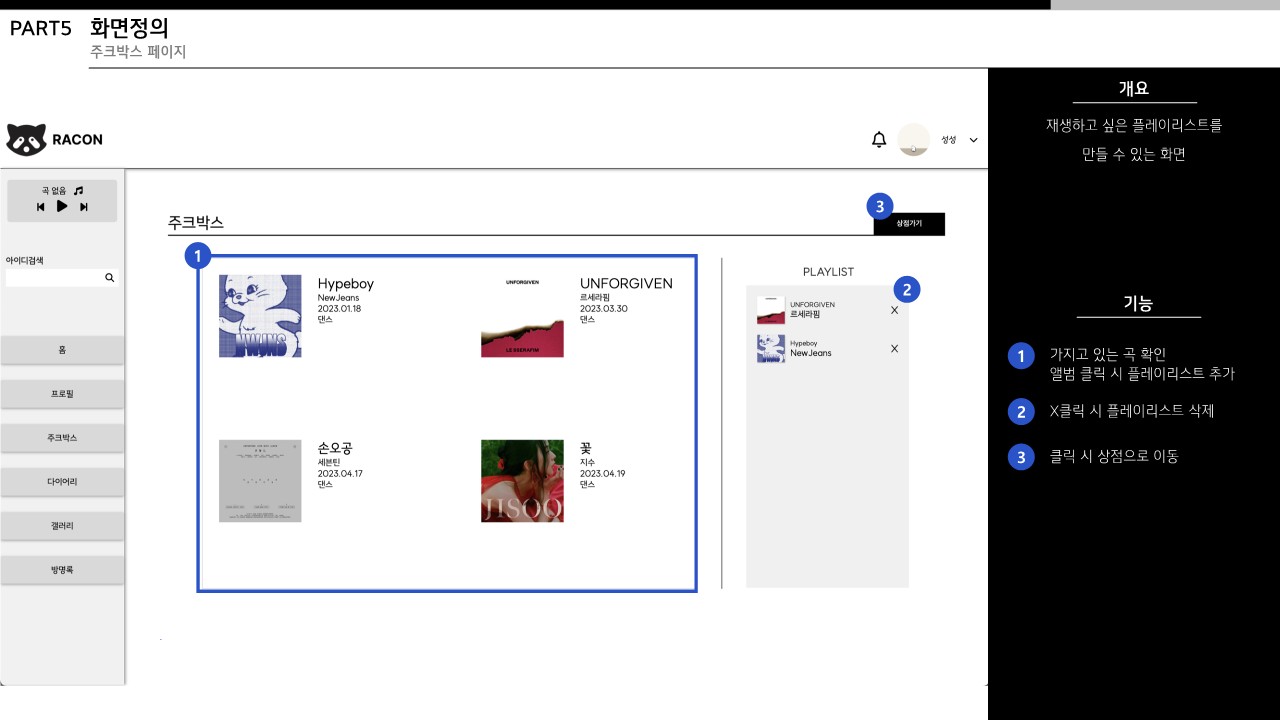Click the UNFORGIVEN song title in grid

pos(626,284)
